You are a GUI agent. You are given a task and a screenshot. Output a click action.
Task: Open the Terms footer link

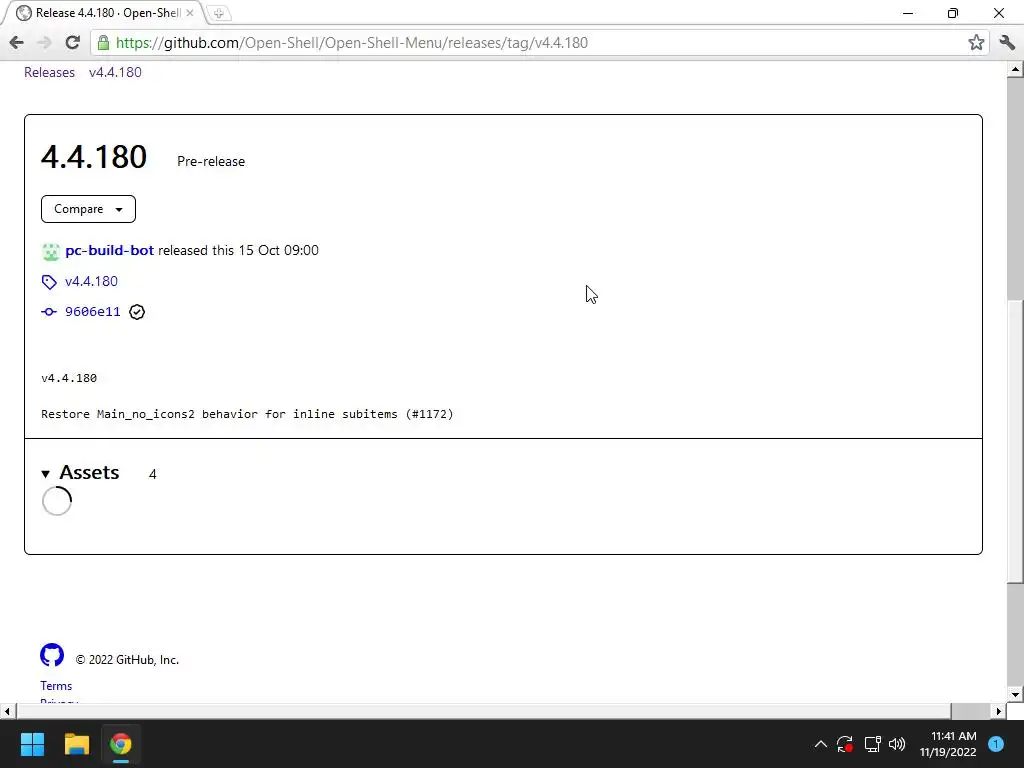(x=56, y=686)
